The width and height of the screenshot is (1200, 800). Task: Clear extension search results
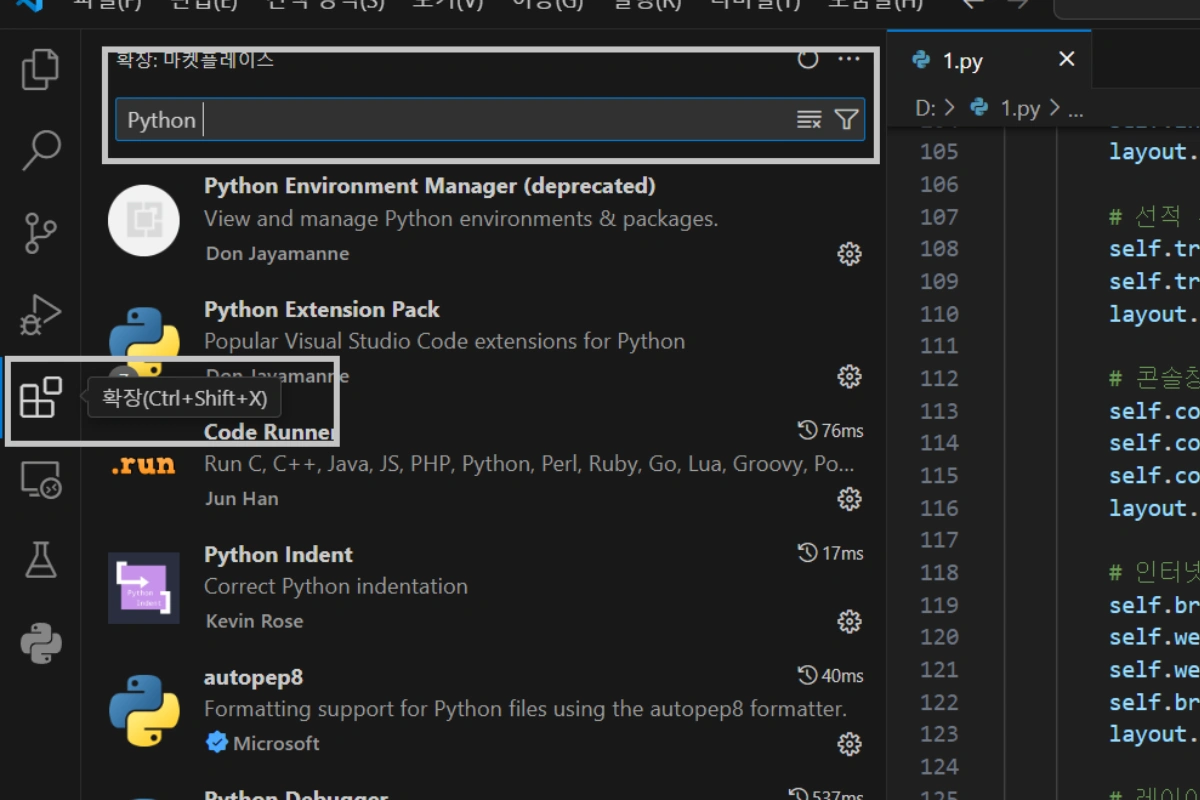pos(808,120)
